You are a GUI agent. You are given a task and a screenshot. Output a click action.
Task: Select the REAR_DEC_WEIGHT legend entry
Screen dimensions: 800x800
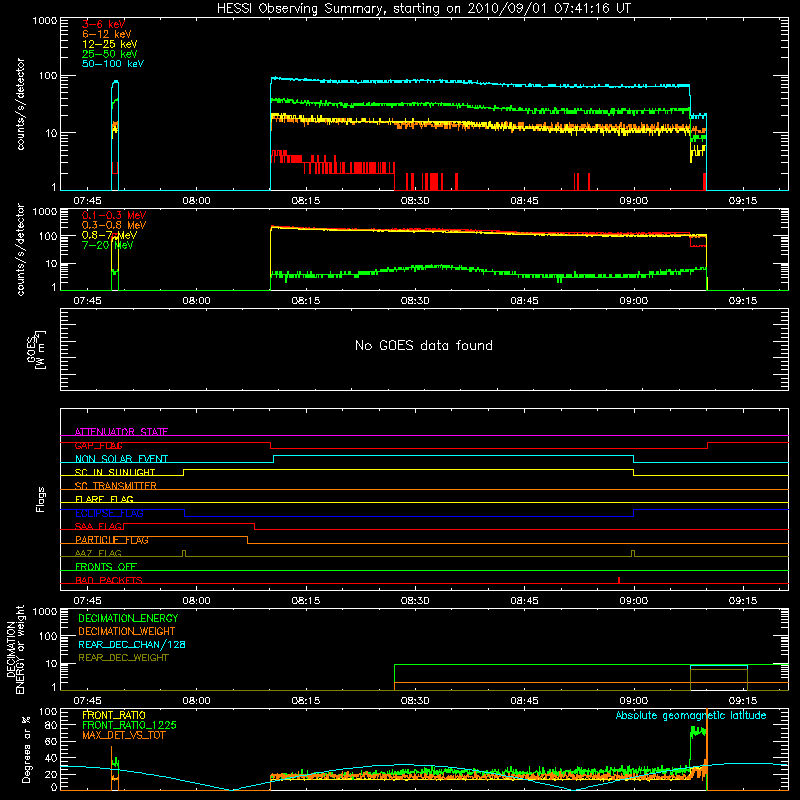pyautogui.click(x=123, y=658)
